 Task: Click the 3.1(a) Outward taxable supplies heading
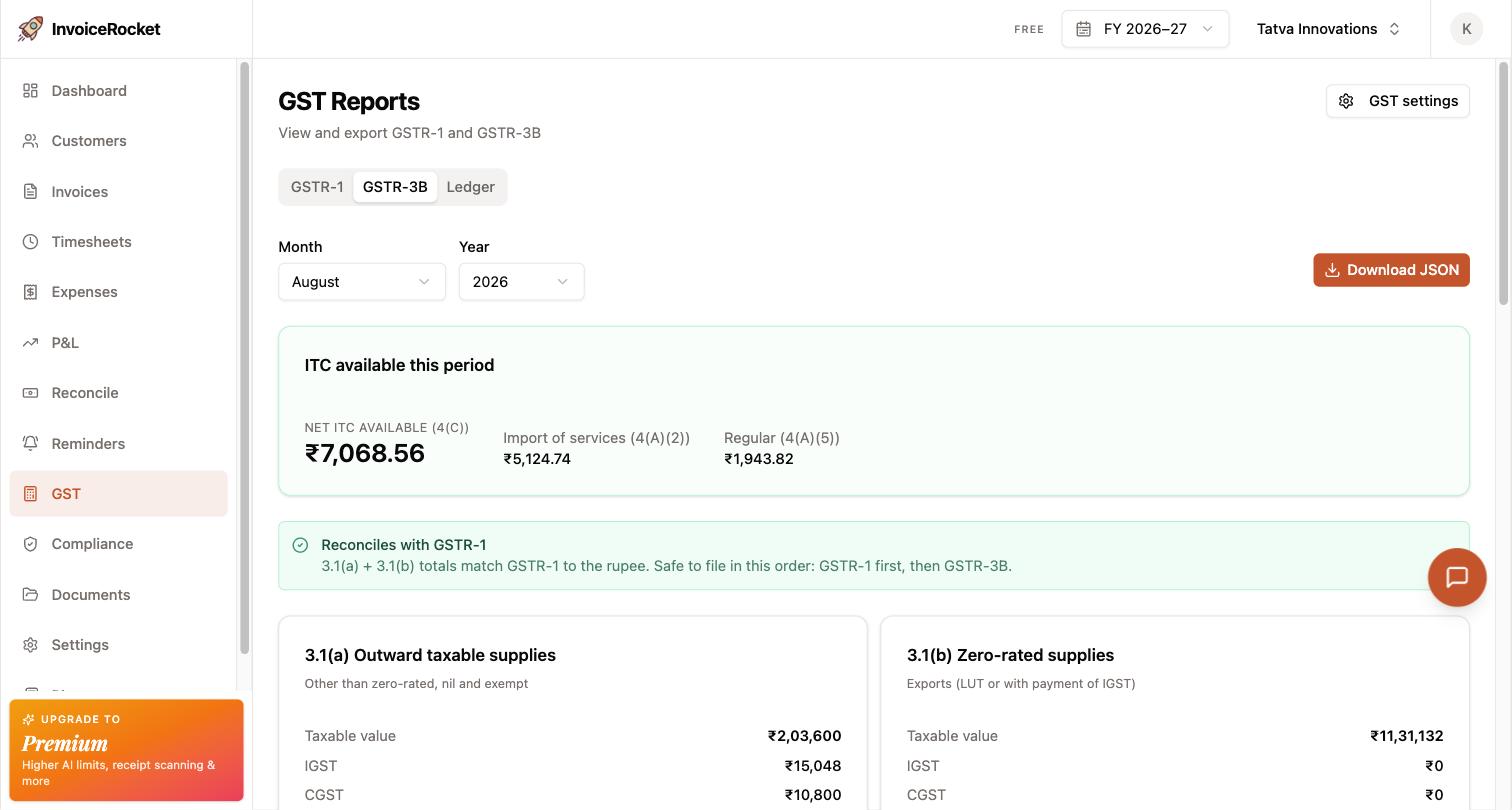click(430, 655)
